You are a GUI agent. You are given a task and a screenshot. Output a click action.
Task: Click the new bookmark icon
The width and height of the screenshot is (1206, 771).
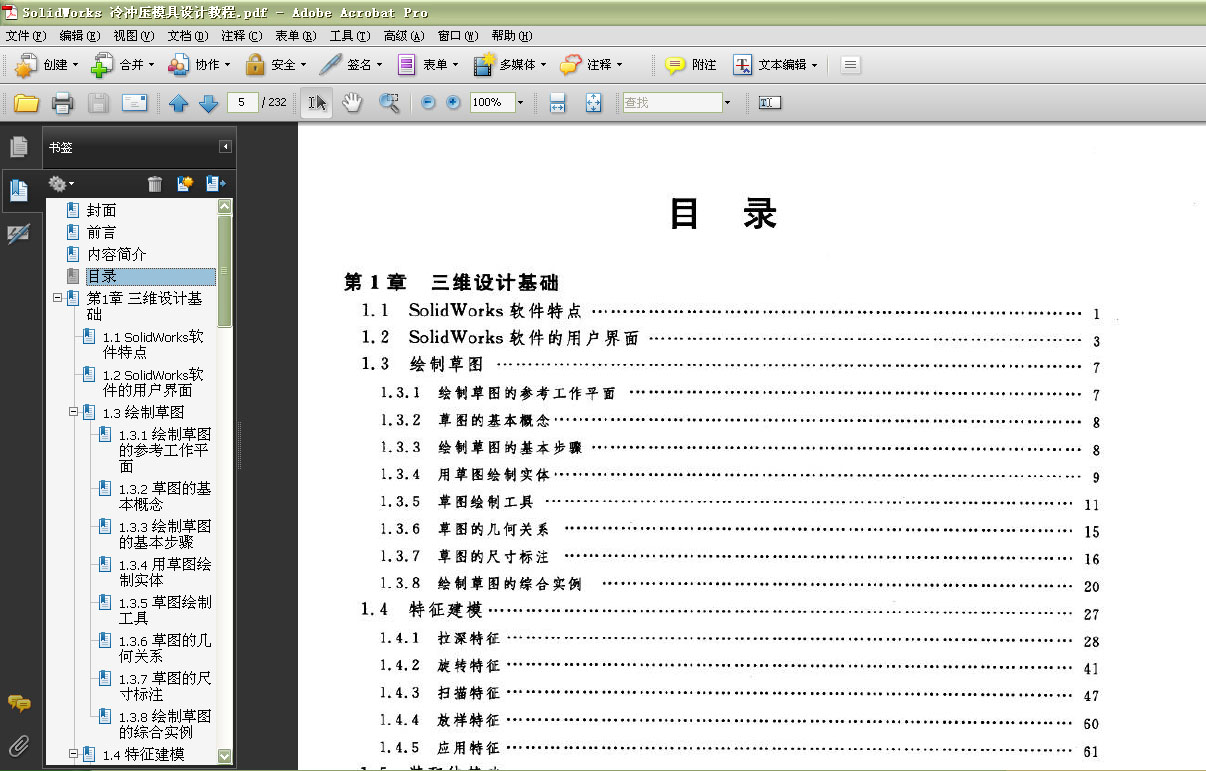pyautogui.click(x=185, y=183)
